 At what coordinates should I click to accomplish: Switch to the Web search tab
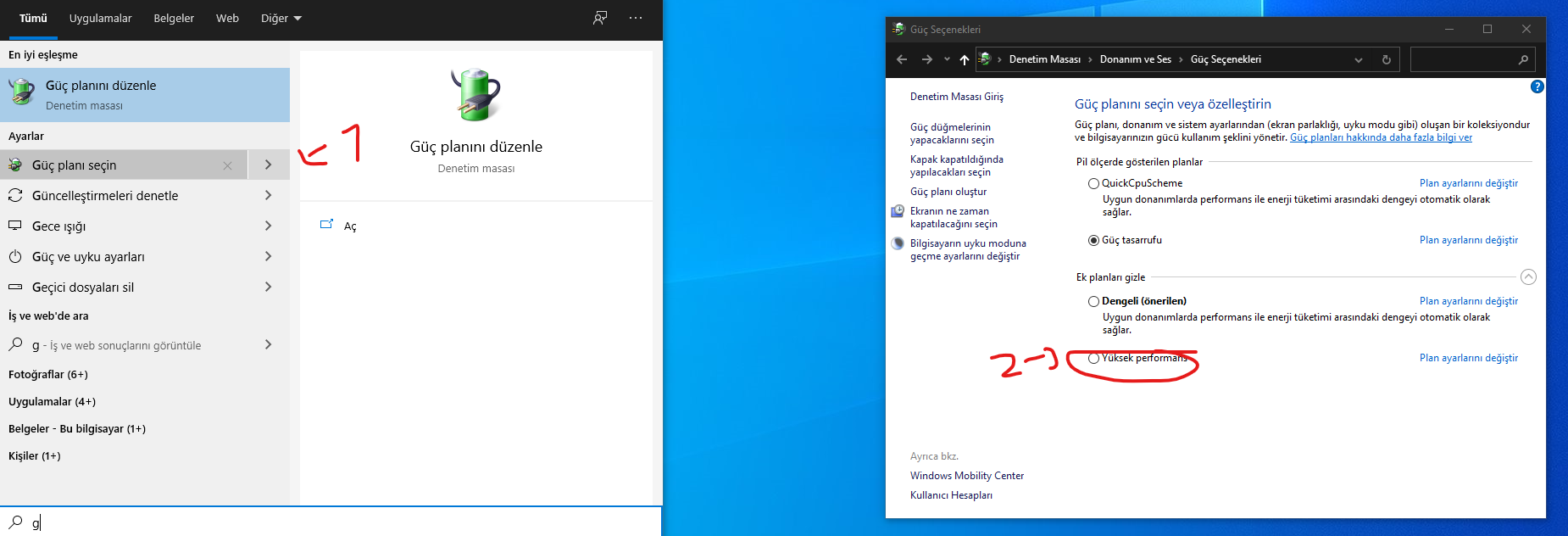(227, 18)
